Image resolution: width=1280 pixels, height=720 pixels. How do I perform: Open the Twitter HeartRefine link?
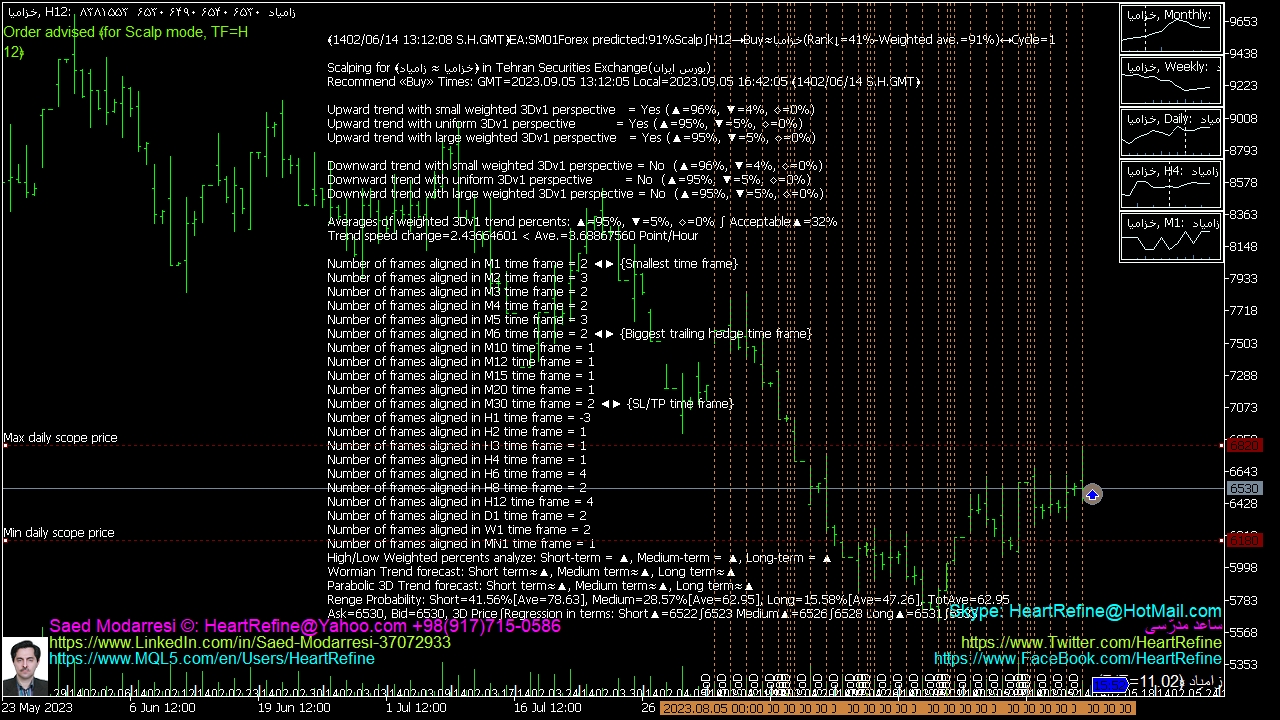[1091, 643]
